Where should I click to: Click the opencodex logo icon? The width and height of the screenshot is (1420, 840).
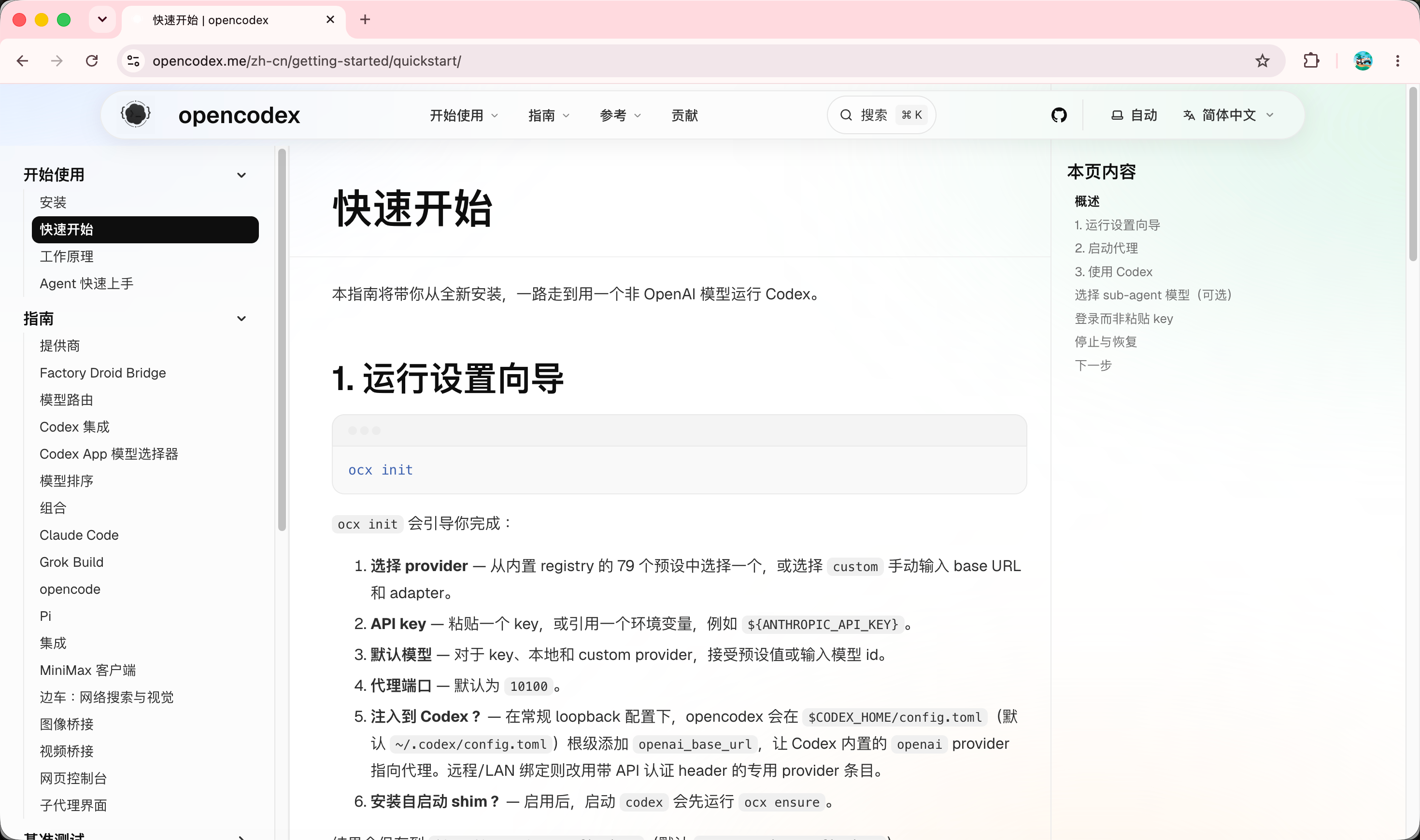coord(136,115)
